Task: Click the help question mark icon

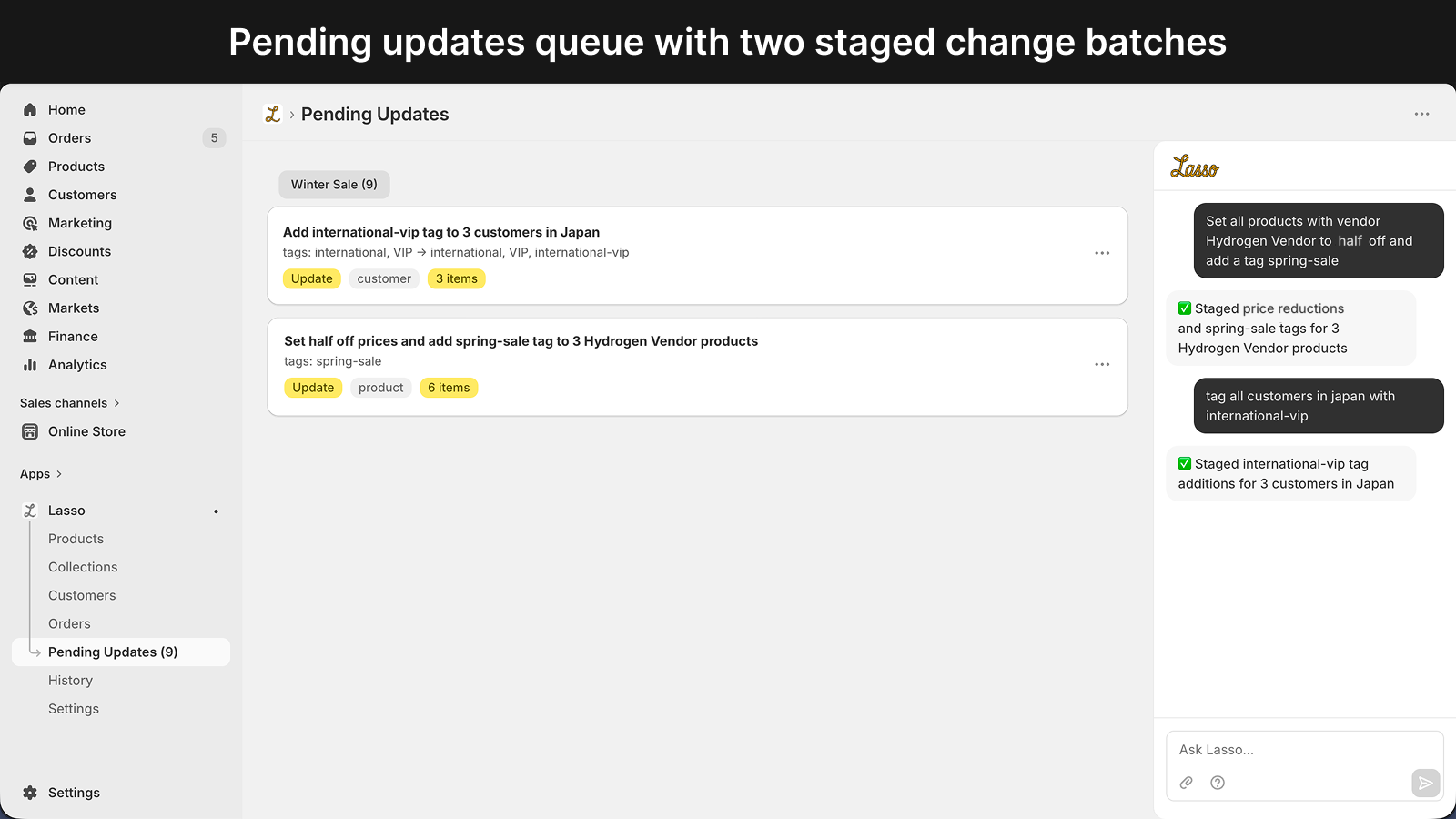Action: 1218,783
